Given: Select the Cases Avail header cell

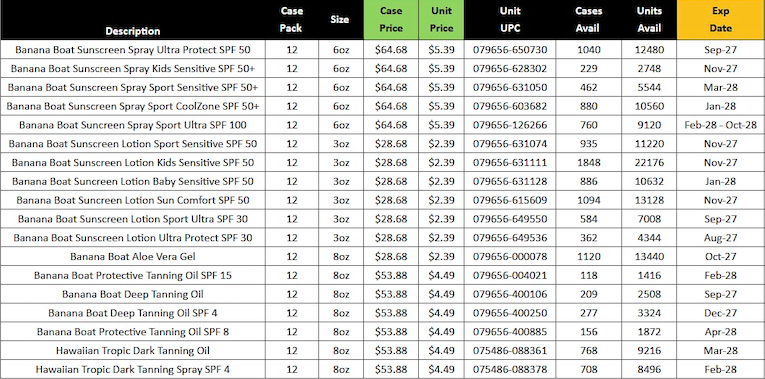Looking at the screenshot, I should click(x=588, y=20).
